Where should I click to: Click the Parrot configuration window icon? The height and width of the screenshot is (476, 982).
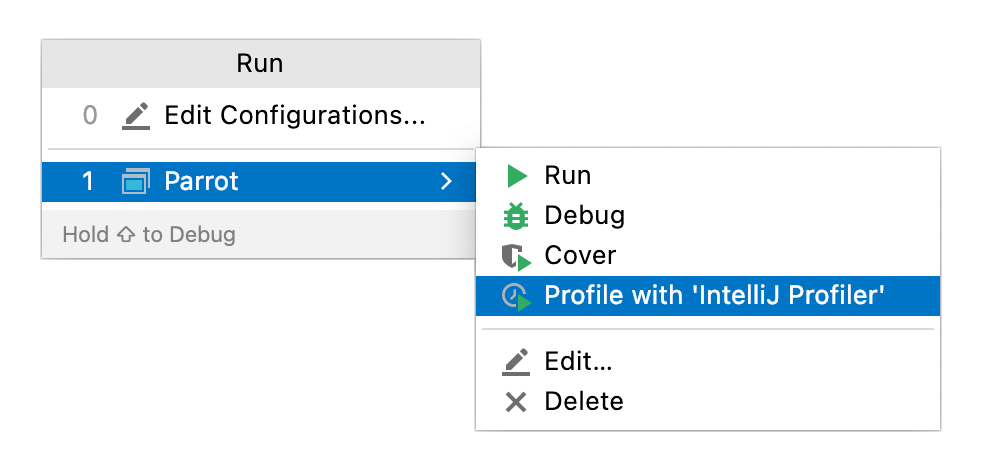(x=136, y=182)
